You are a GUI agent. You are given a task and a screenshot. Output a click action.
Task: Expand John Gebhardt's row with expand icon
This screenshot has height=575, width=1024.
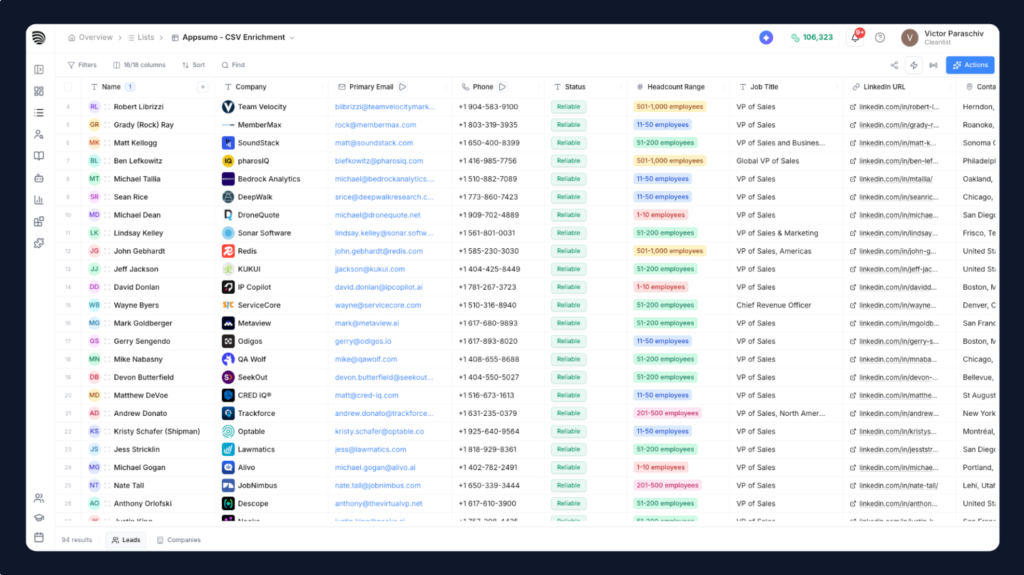point(107,251)
